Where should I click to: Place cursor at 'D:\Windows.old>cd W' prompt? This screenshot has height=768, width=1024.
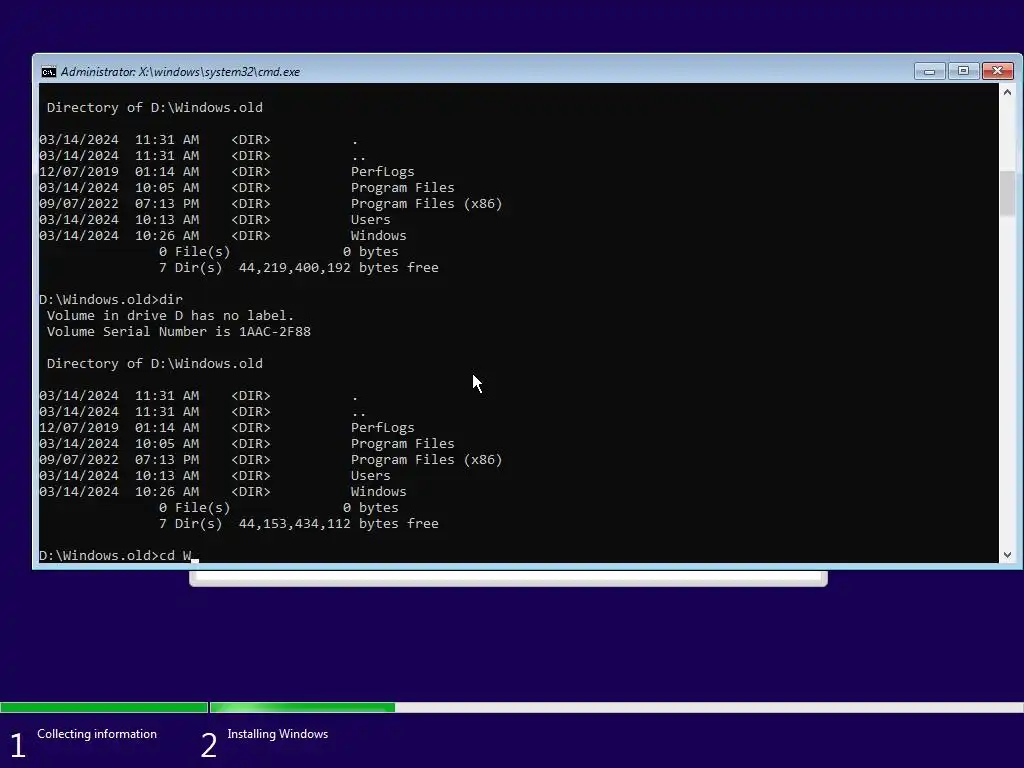click(118, 556)
